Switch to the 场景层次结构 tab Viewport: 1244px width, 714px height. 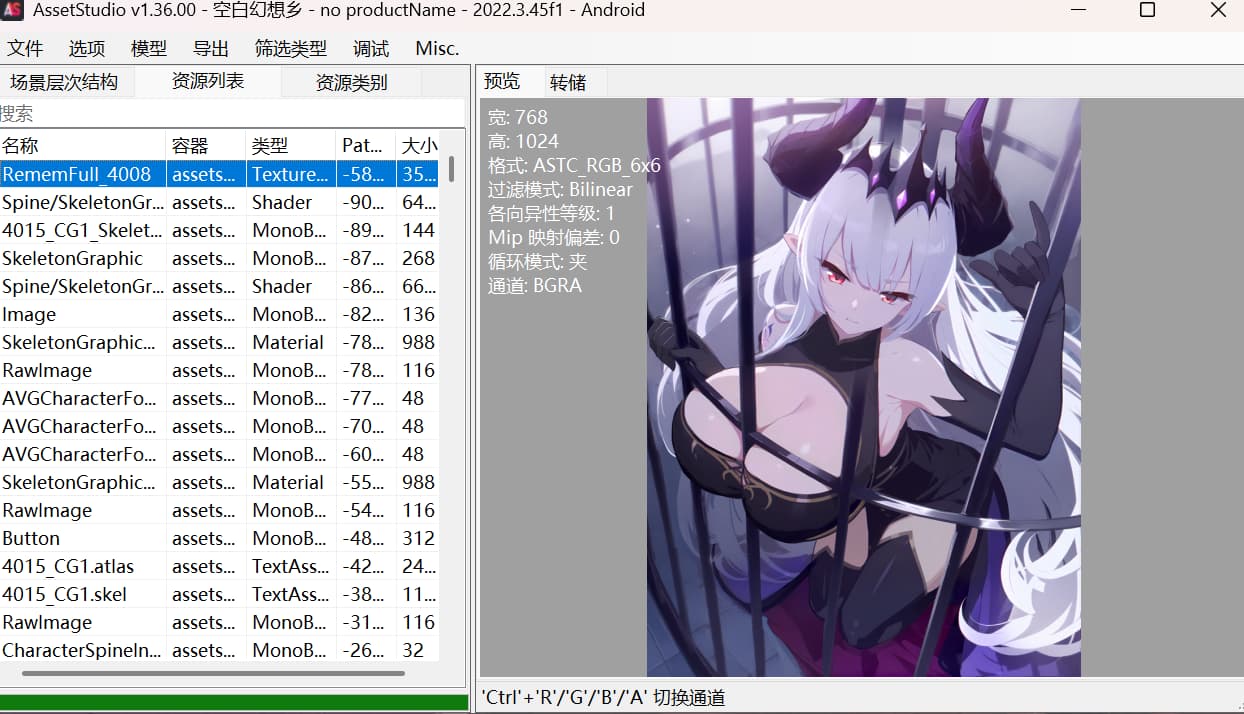(x=65, y=82)
